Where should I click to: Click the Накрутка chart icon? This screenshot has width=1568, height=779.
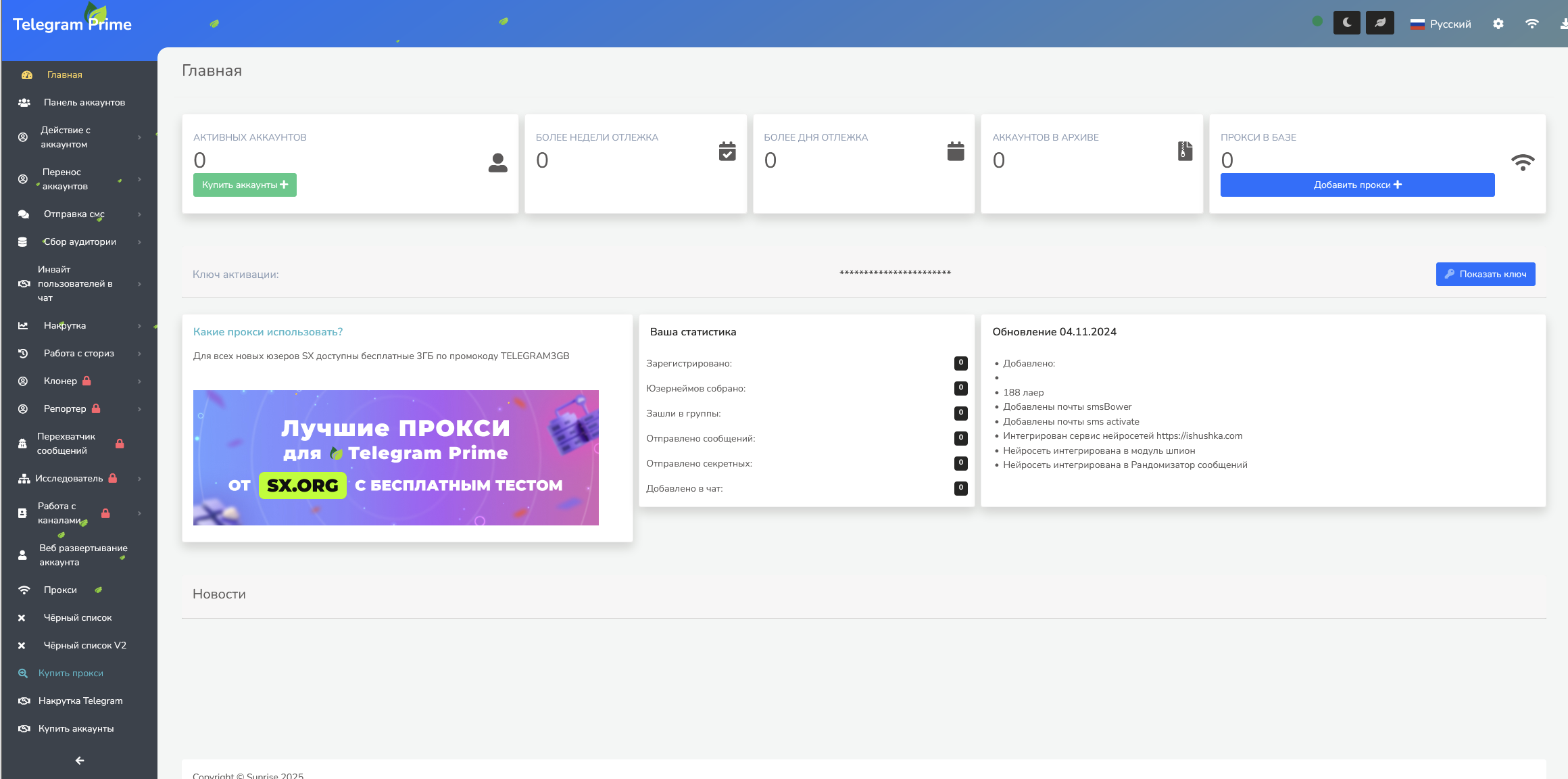pos(23,326)
